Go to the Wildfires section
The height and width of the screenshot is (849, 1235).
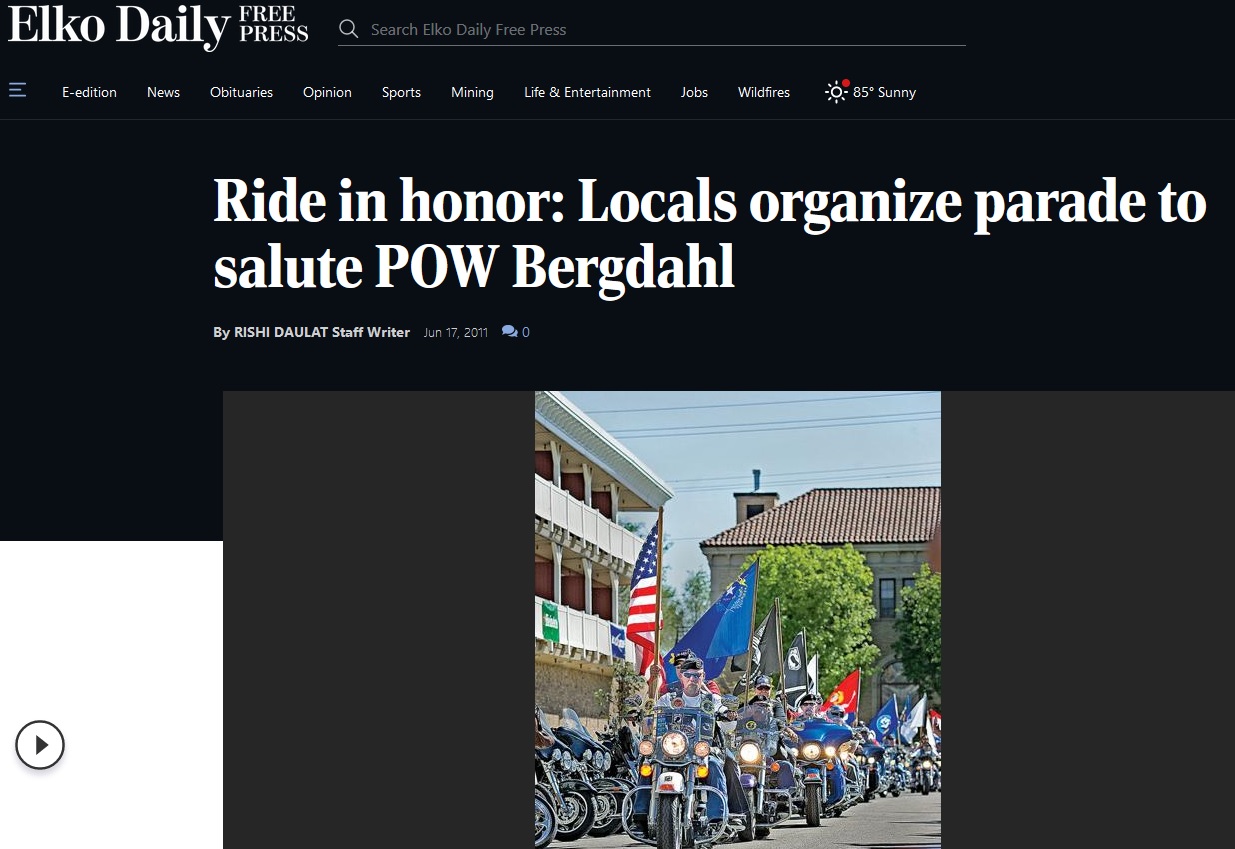pyautogui.click(x=764, y=92)
